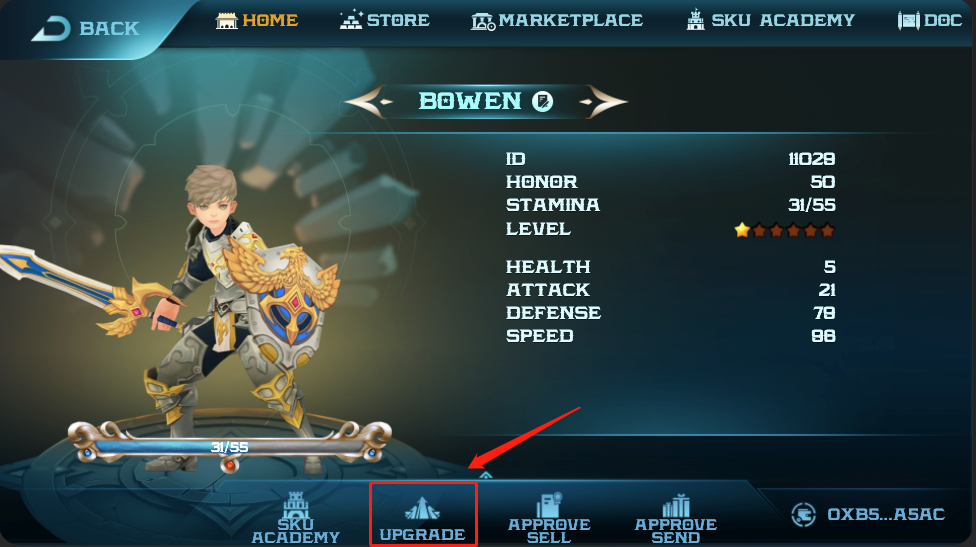976x547 pixels.
Task: Switch to next hero with right arrow
Action: 603,102
